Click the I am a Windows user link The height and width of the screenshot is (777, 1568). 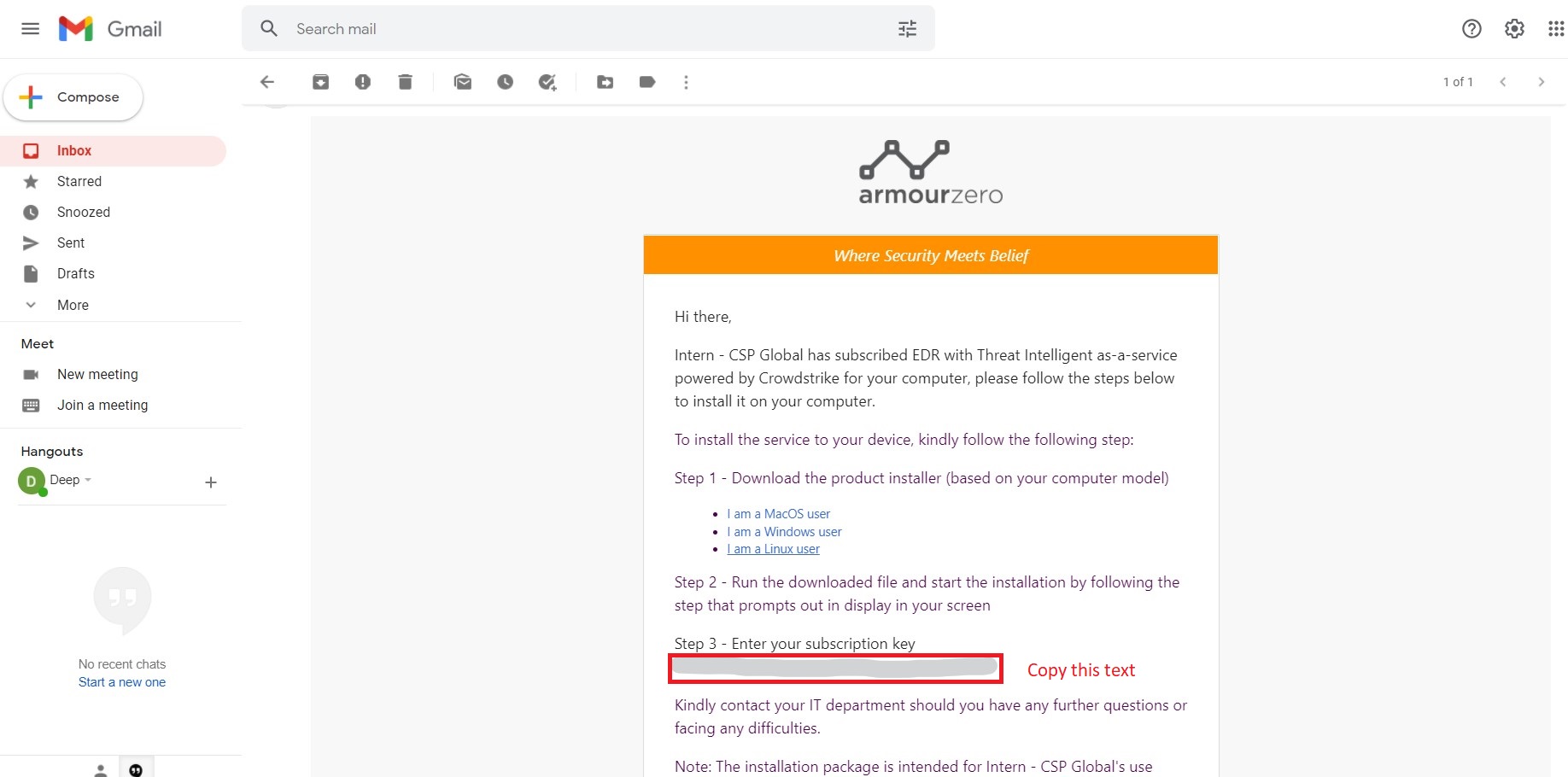(784, 532)
